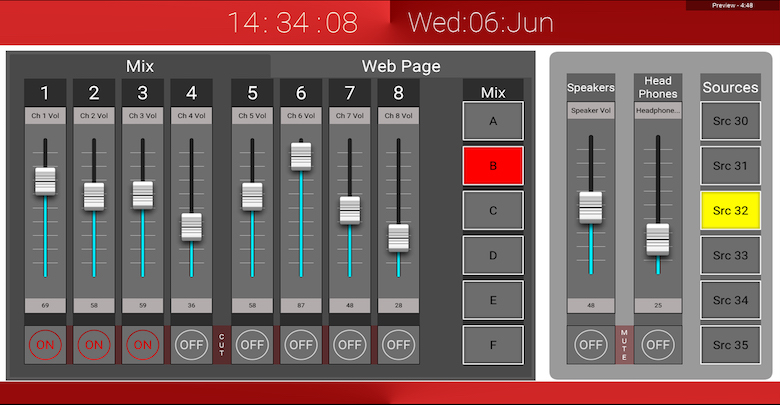Click the Speaker Vol fader handle
The width and height of the screenshot is (780, 405).
[591, 206]
